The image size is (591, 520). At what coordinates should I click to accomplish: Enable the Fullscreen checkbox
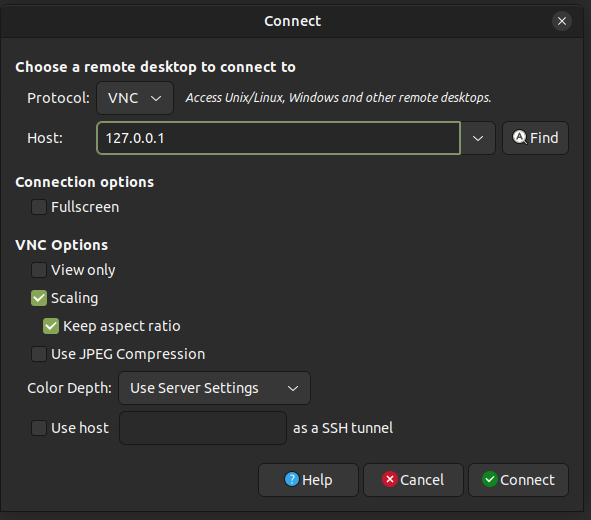coord(39,207)
